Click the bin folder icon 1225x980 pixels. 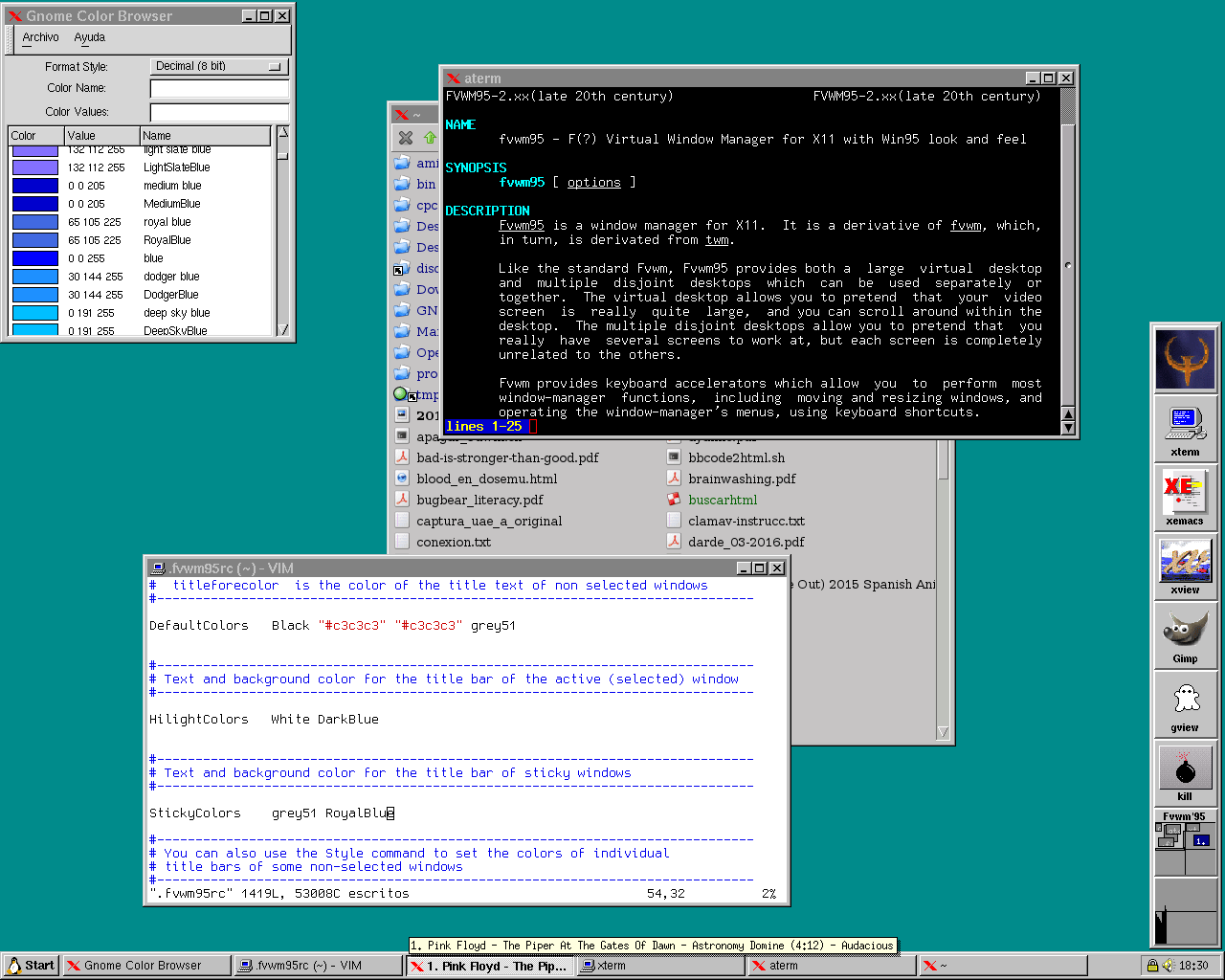pos(403,184)
